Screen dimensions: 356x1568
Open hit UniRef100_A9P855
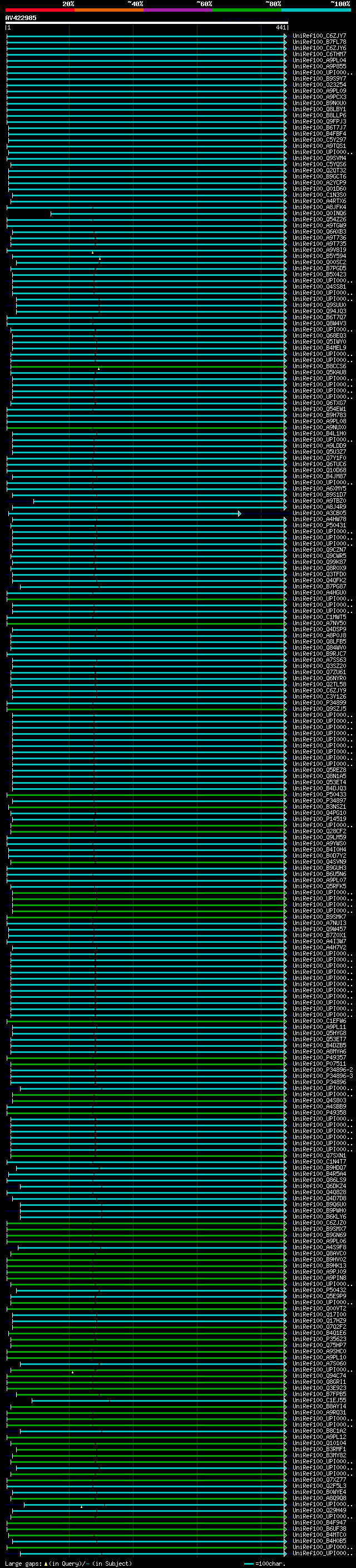click(x=319, y=66)
